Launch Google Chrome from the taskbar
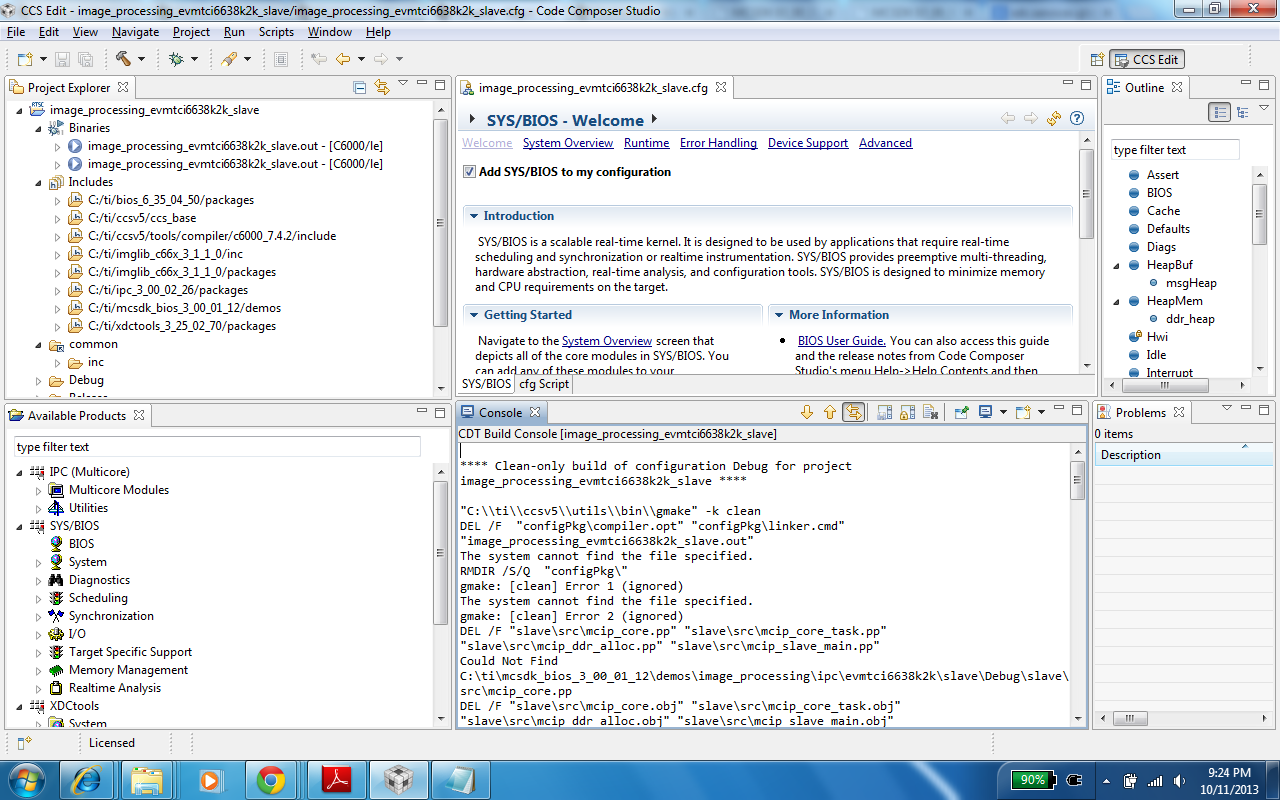 click(x=270, y=780)
